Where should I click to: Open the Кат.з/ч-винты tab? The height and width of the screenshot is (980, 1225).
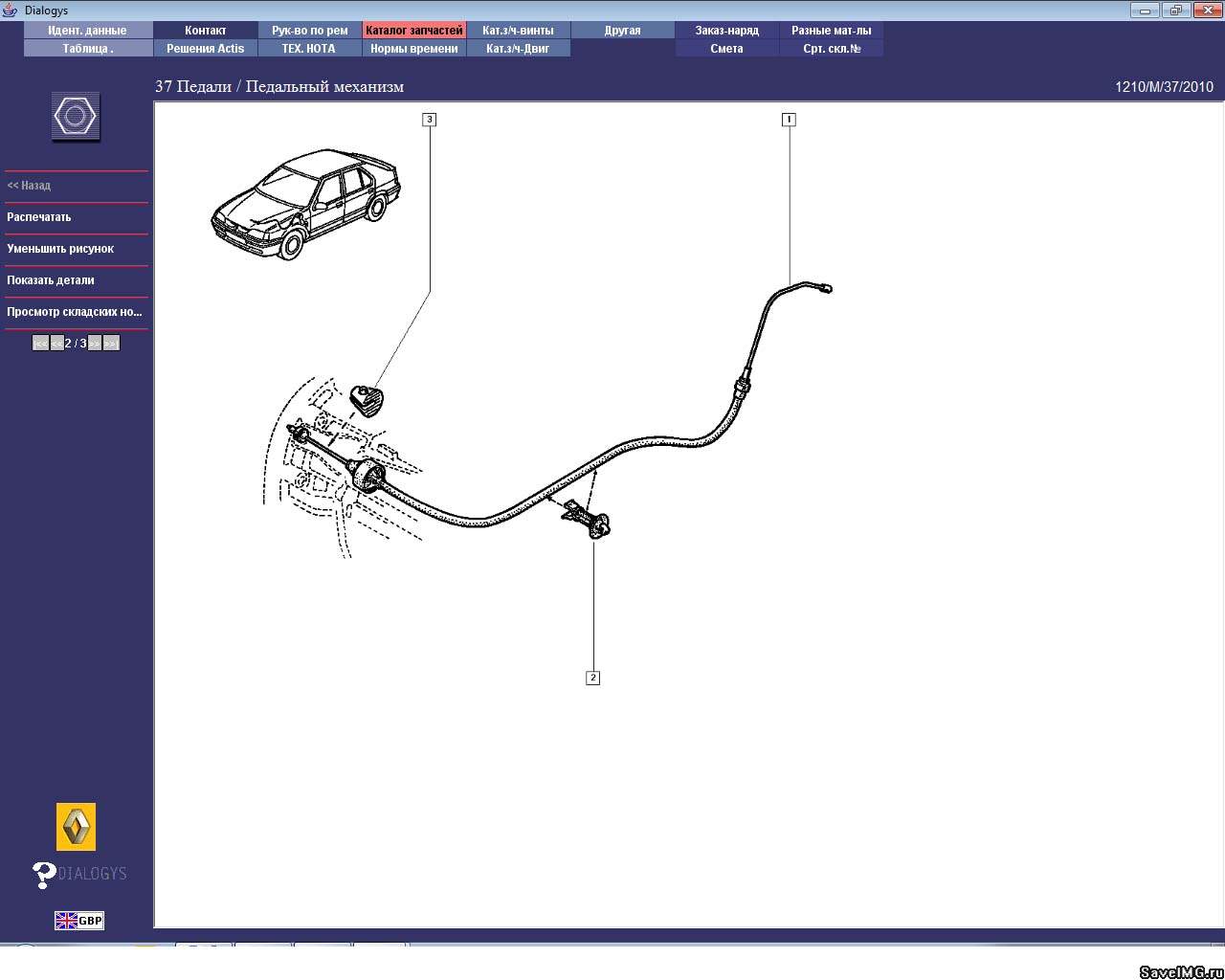[519, 31]
